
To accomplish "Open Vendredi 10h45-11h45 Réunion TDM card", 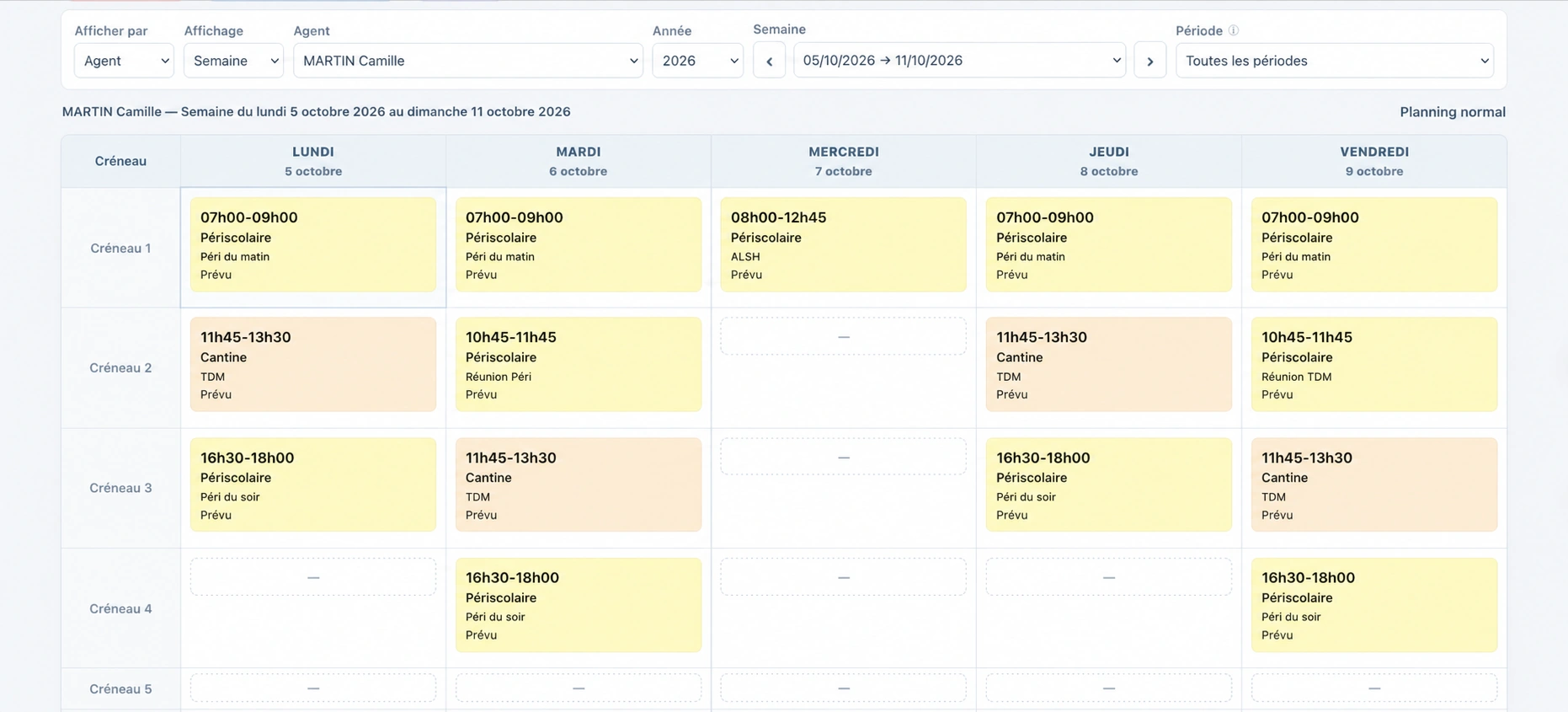I will 1374,365.
